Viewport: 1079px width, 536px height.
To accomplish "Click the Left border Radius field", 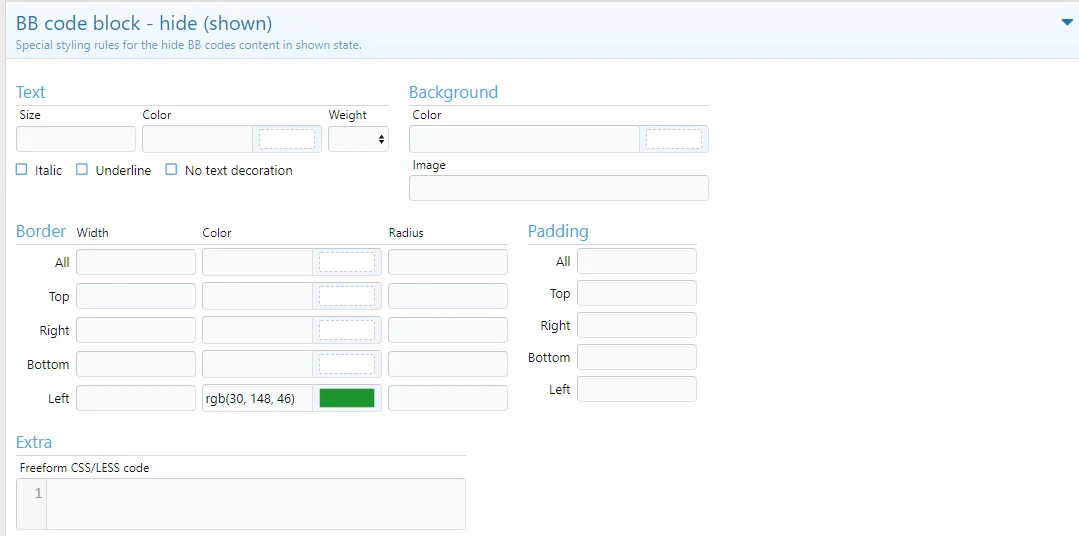I will tap(447, 398).
